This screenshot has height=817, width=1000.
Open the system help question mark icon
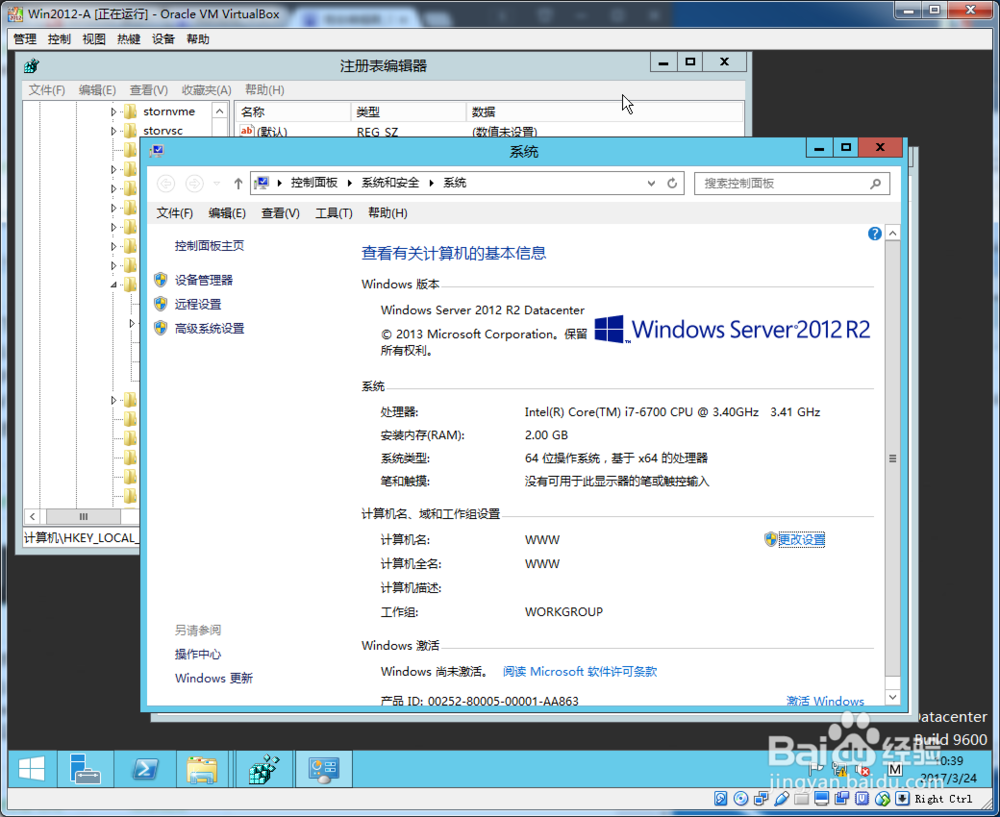(874, 233)
